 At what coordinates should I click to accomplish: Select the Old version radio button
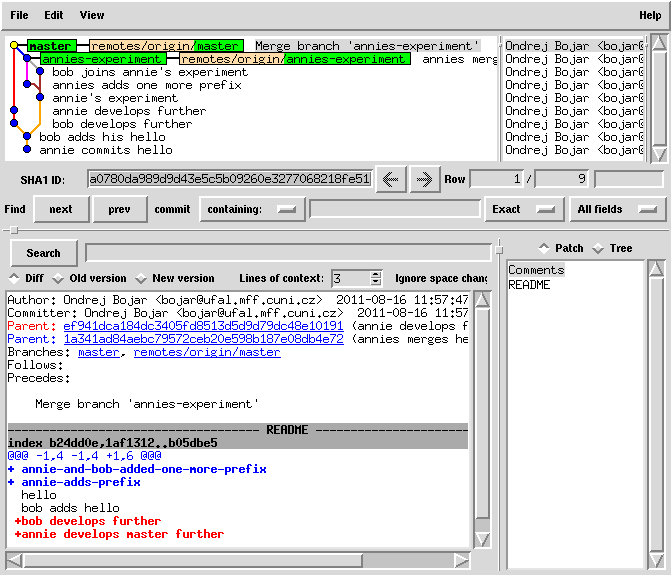[58, 278]
